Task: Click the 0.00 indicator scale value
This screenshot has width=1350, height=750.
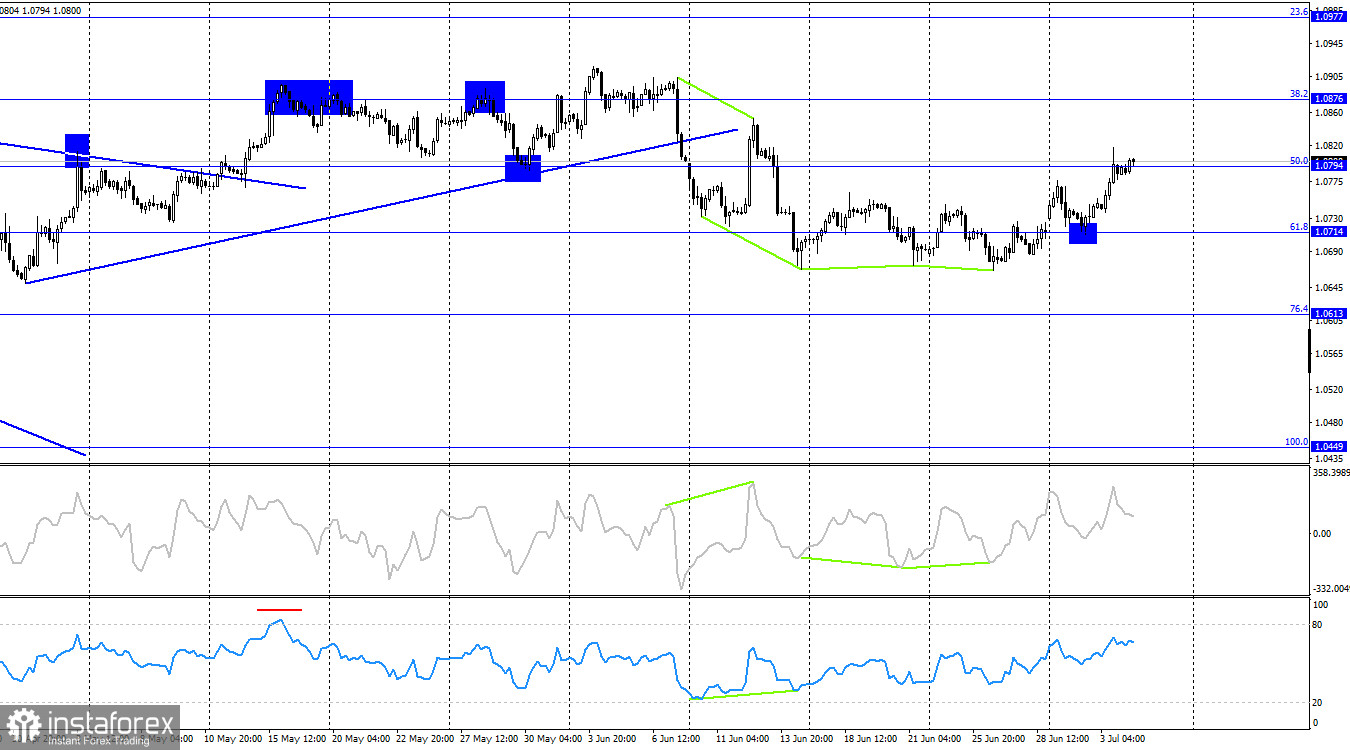Action: coord(1321,533)
